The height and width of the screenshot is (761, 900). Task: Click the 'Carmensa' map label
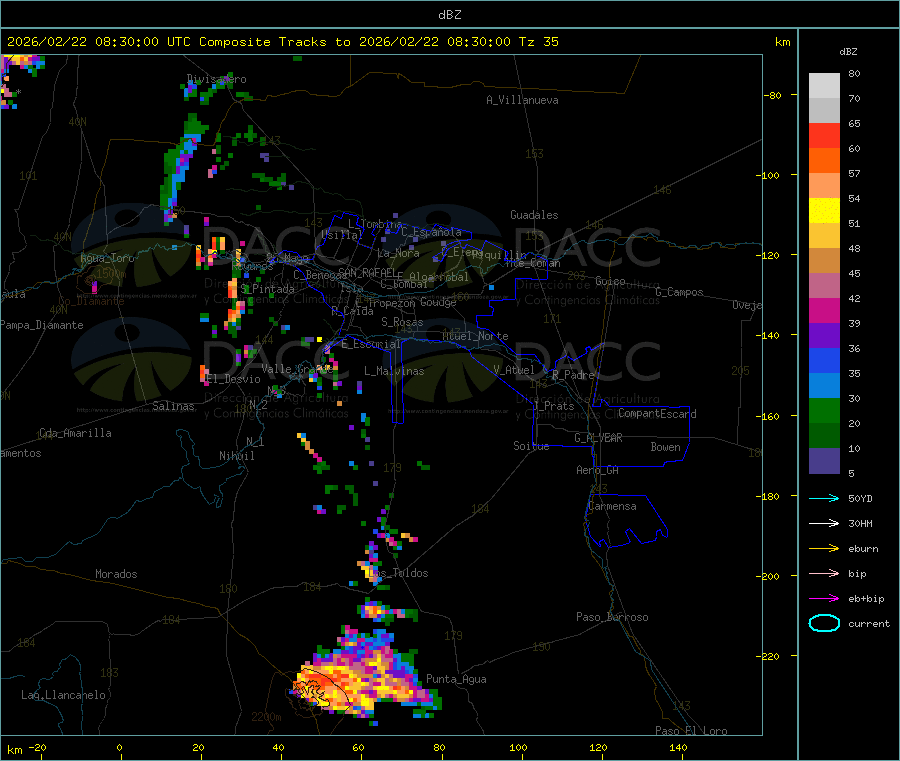(x=612, y=506)
